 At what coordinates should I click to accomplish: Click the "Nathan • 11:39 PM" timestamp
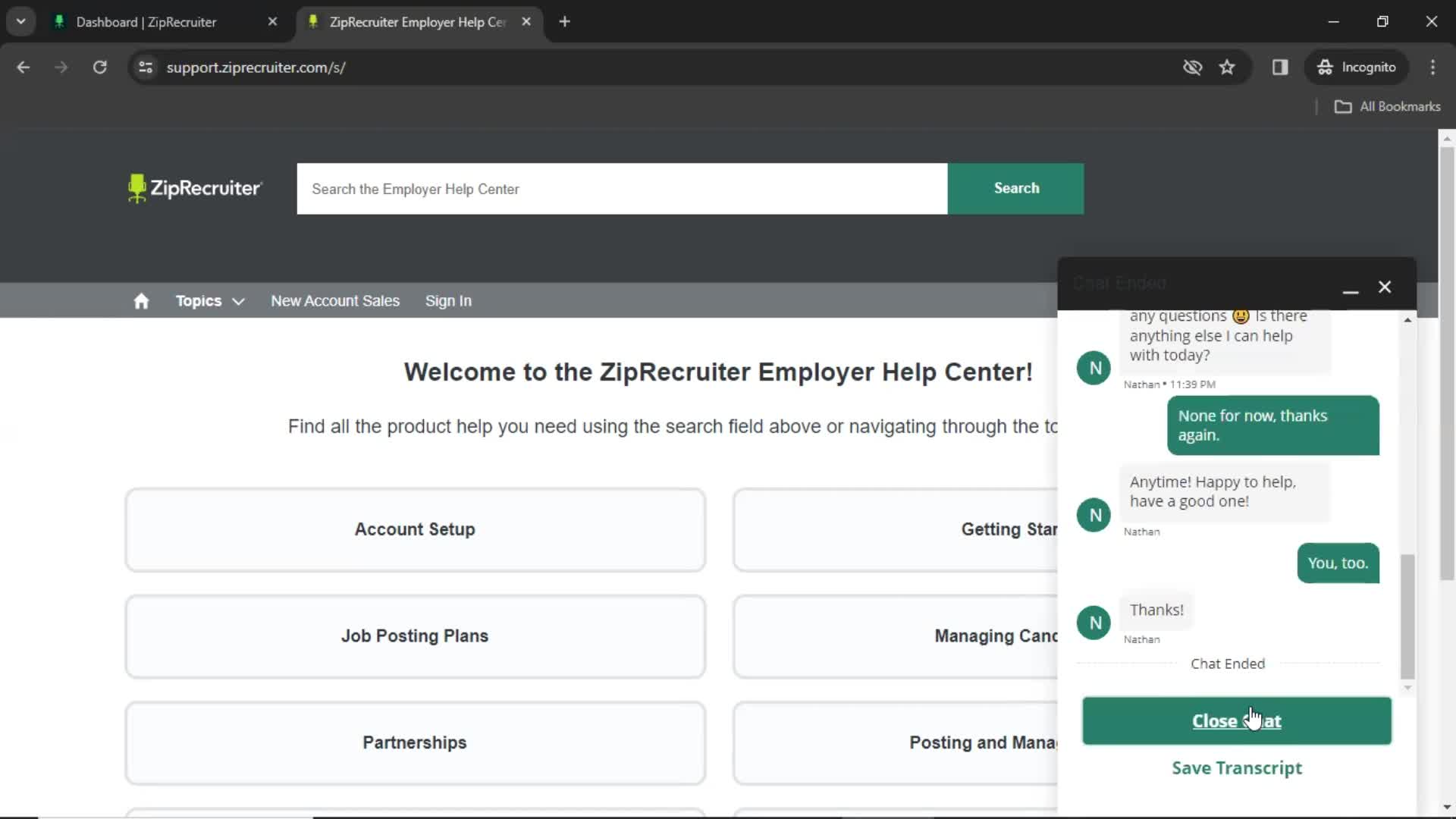pos(1169,384)
